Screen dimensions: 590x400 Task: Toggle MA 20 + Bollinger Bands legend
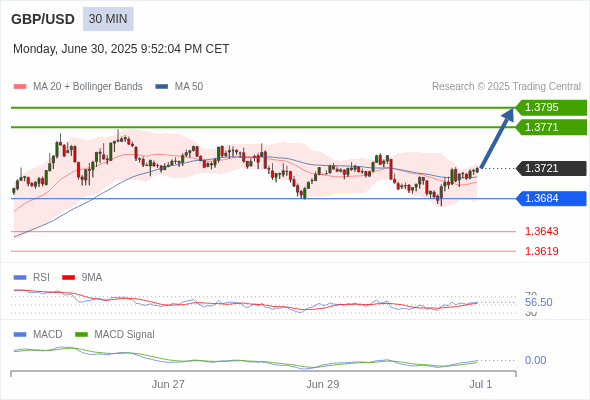[x=78, y=87]
